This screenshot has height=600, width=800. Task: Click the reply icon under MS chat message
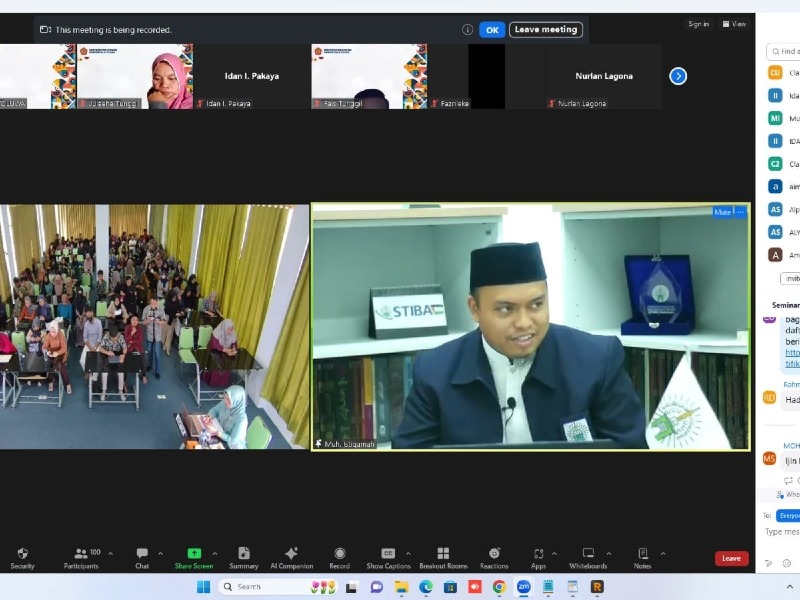788,480
